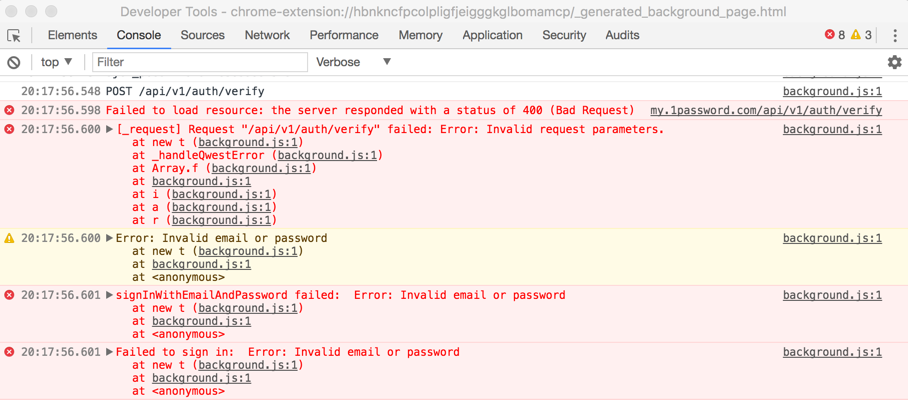Open the Verbose log level dropdown
The image size is (908, 400).
point(353,62)
